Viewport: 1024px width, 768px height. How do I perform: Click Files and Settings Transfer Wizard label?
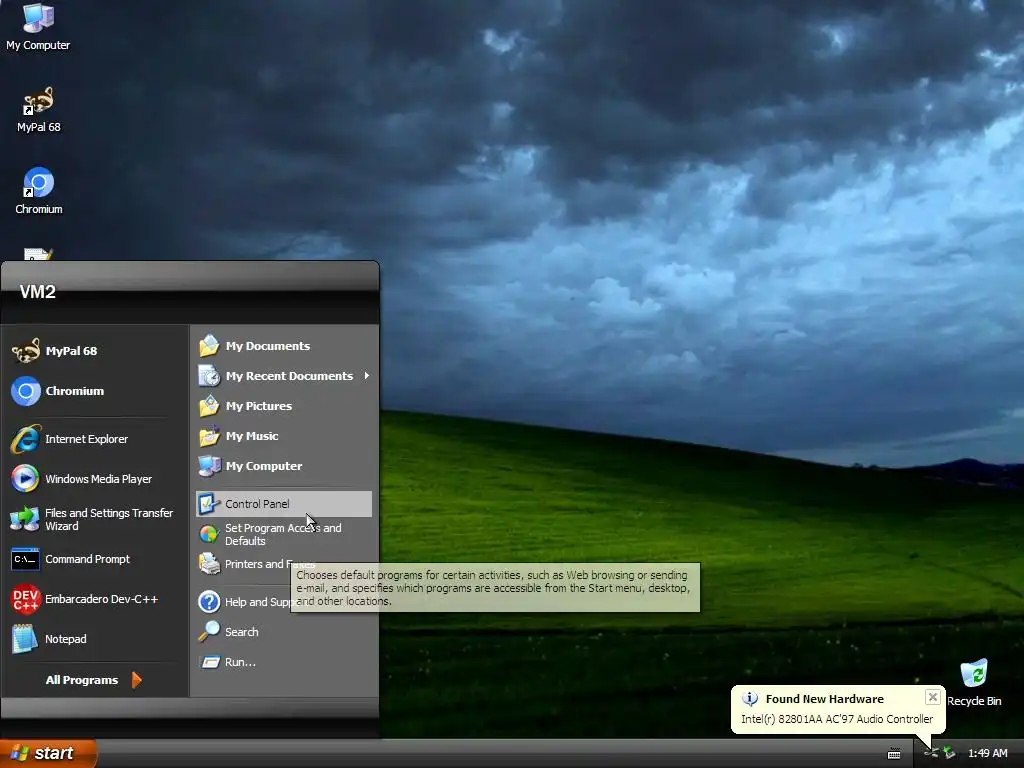tap(109, 519)
